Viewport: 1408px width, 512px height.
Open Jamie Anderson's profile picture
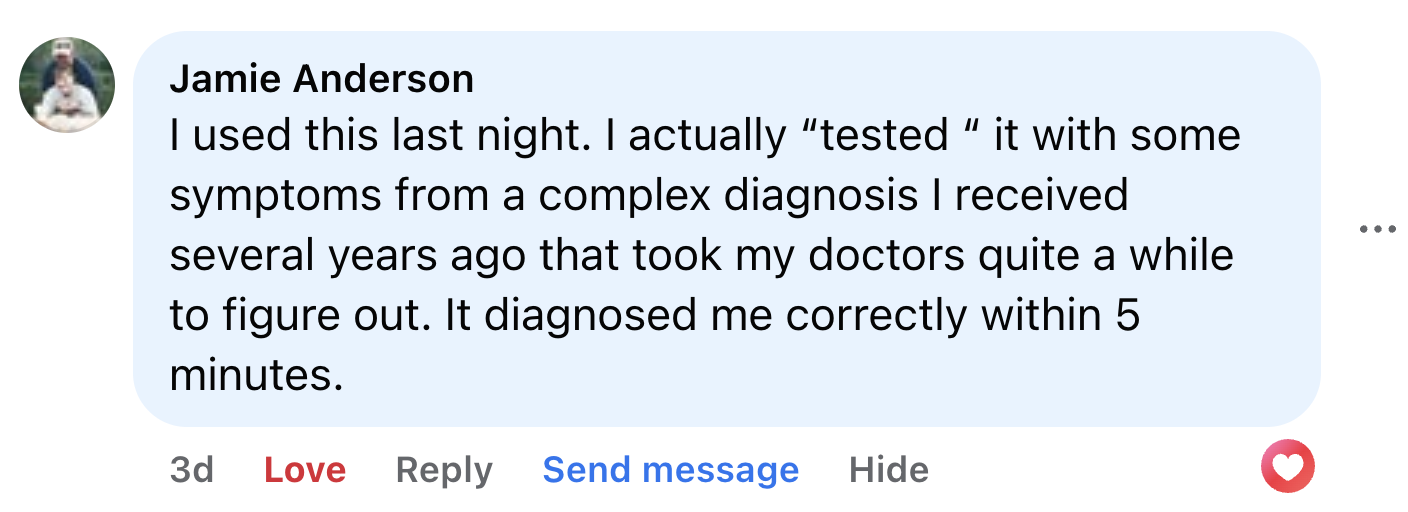(x=67, y=85)
